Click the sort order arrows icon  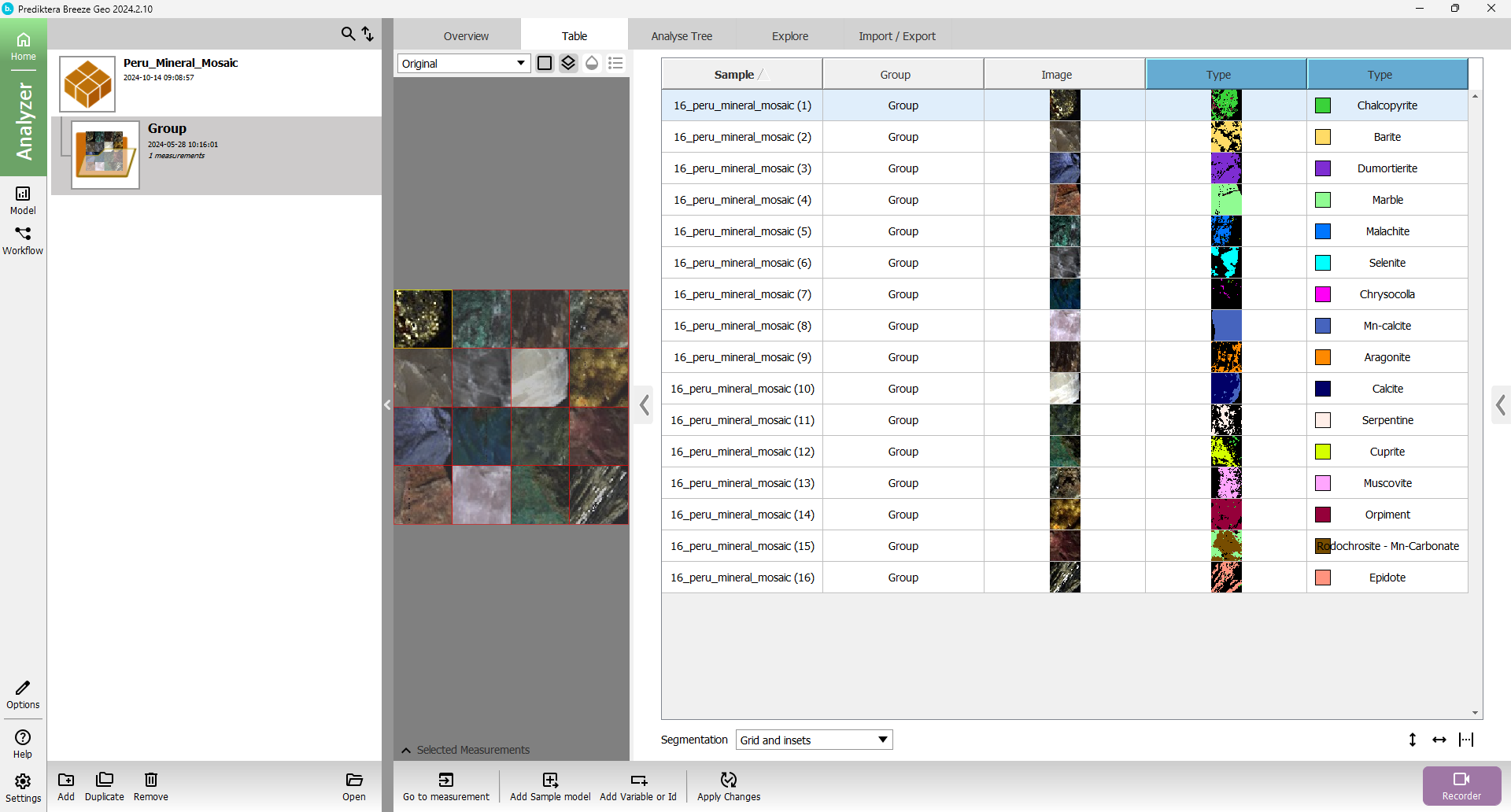click(x=368, y=34)
